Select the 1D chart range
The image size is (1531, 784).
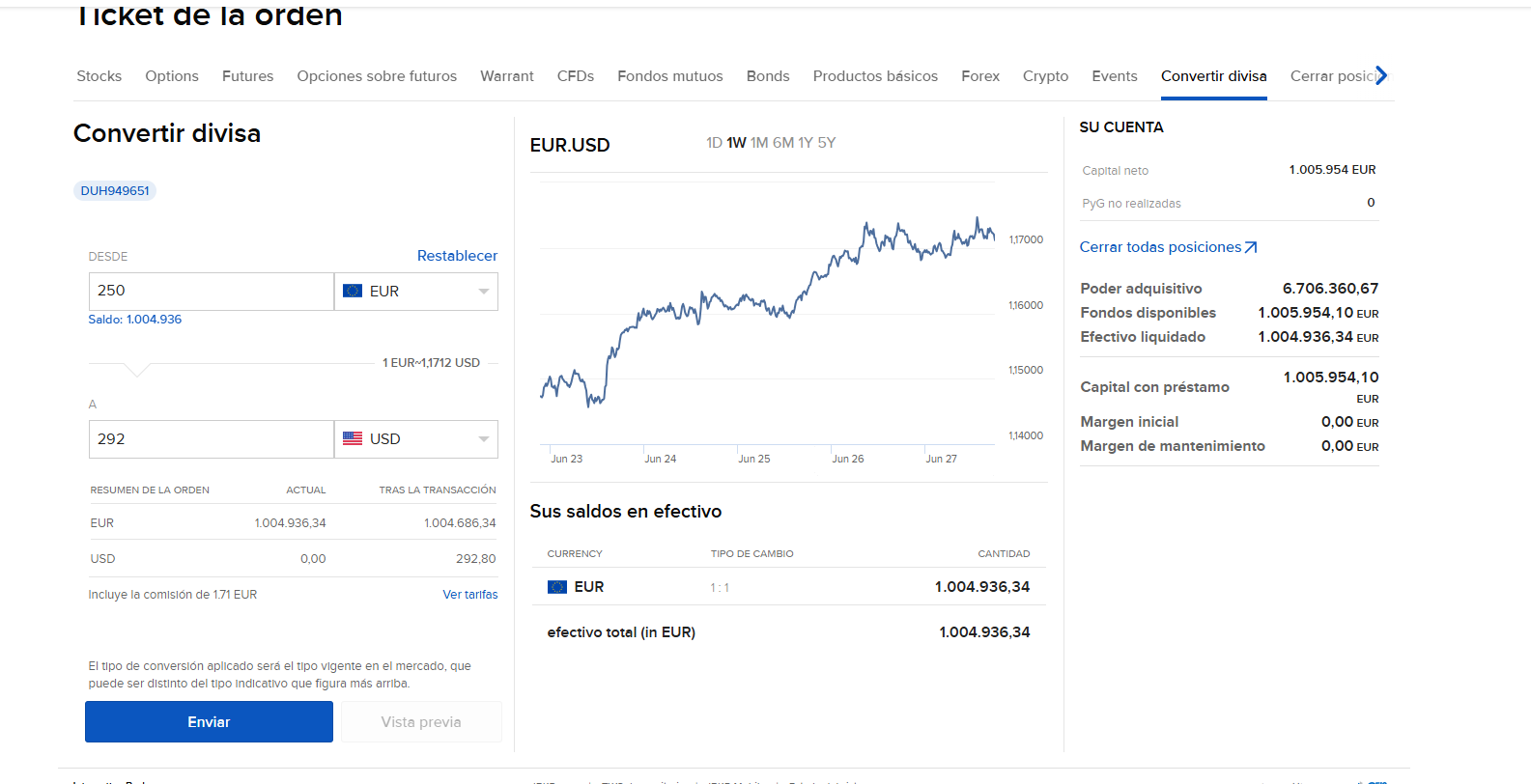[714, 143]
